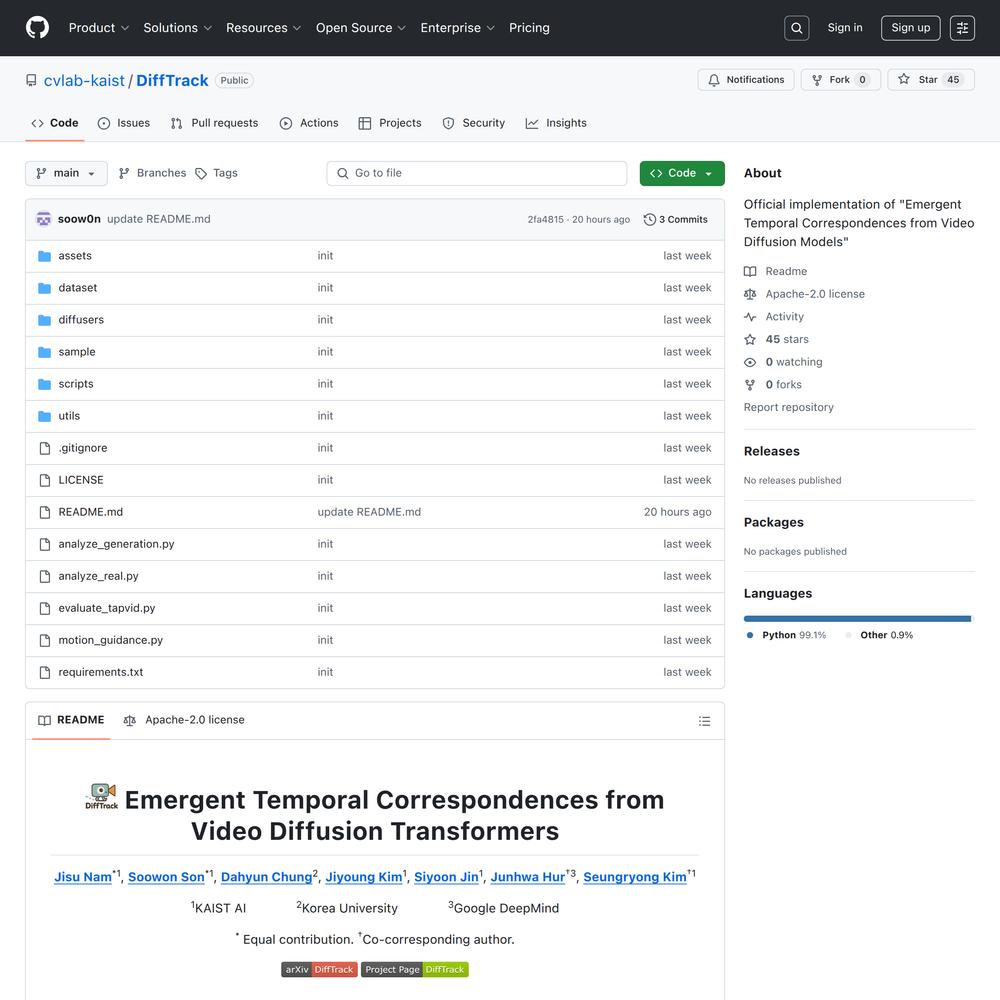Select the Apache-2.0 license tab below files
The width and height of the screenshot is (1000, 1000).
click(184, 720)
